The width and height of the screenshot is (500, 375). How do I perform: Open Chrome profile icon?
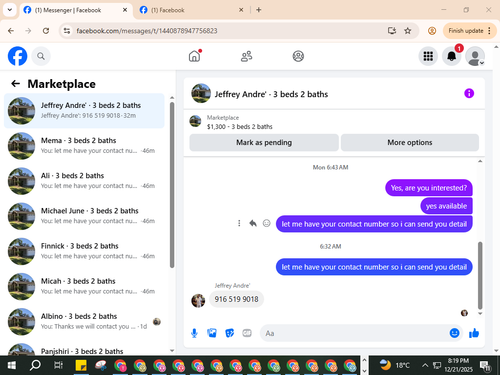coord(432,31)
